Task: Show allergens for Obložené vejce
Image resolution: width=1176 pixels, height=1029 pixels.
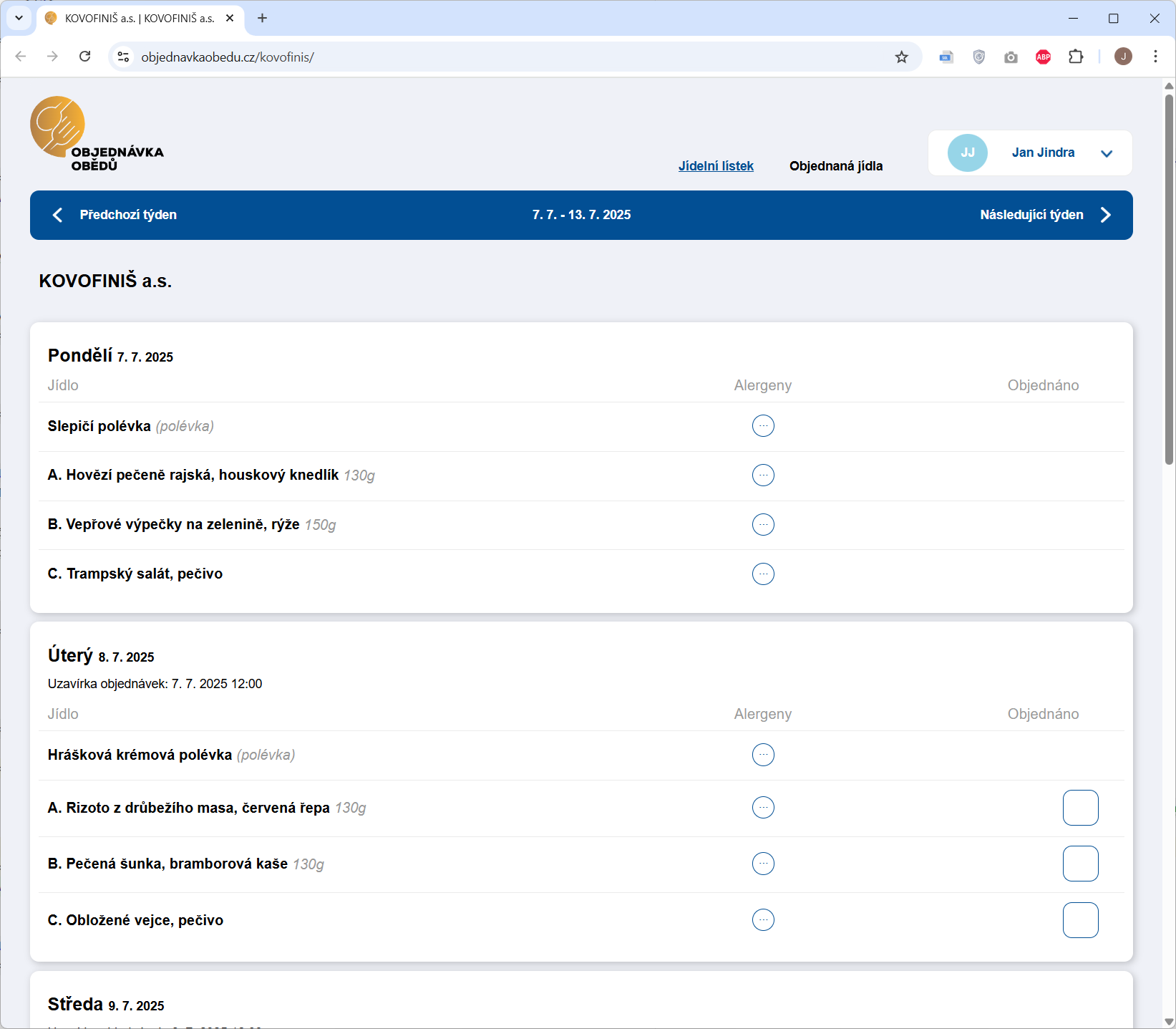Action: point(763,920)
